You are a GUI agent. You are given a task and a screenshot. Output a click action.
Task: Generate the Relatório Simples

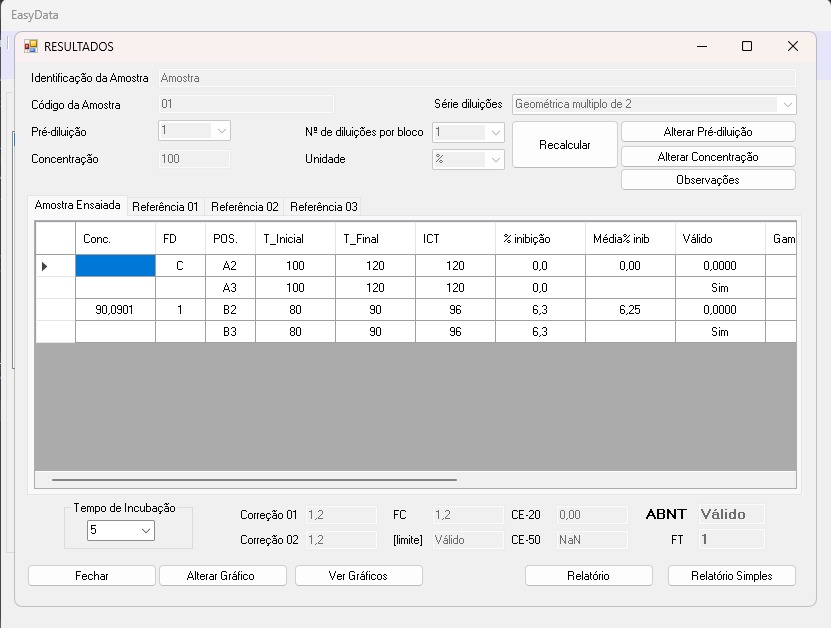(x=732, y=576)
